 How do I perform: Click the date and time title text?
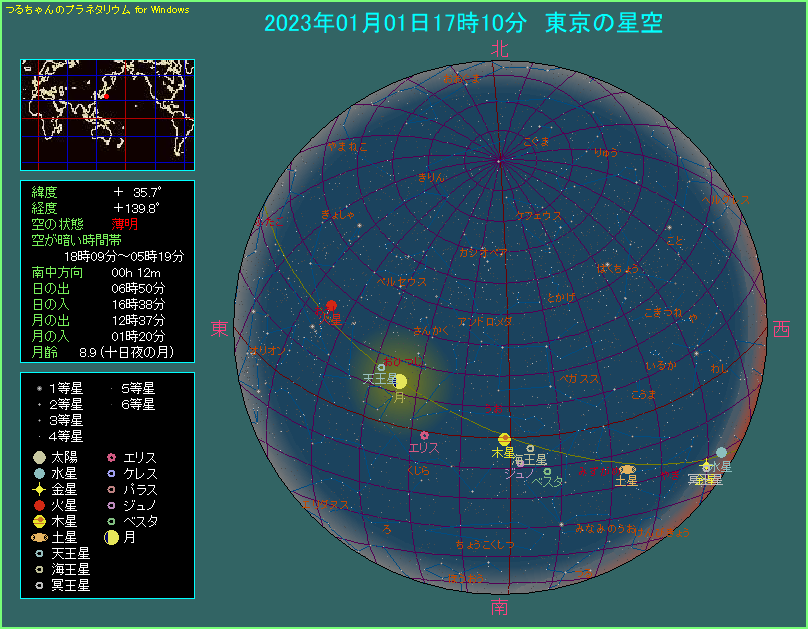463,23
